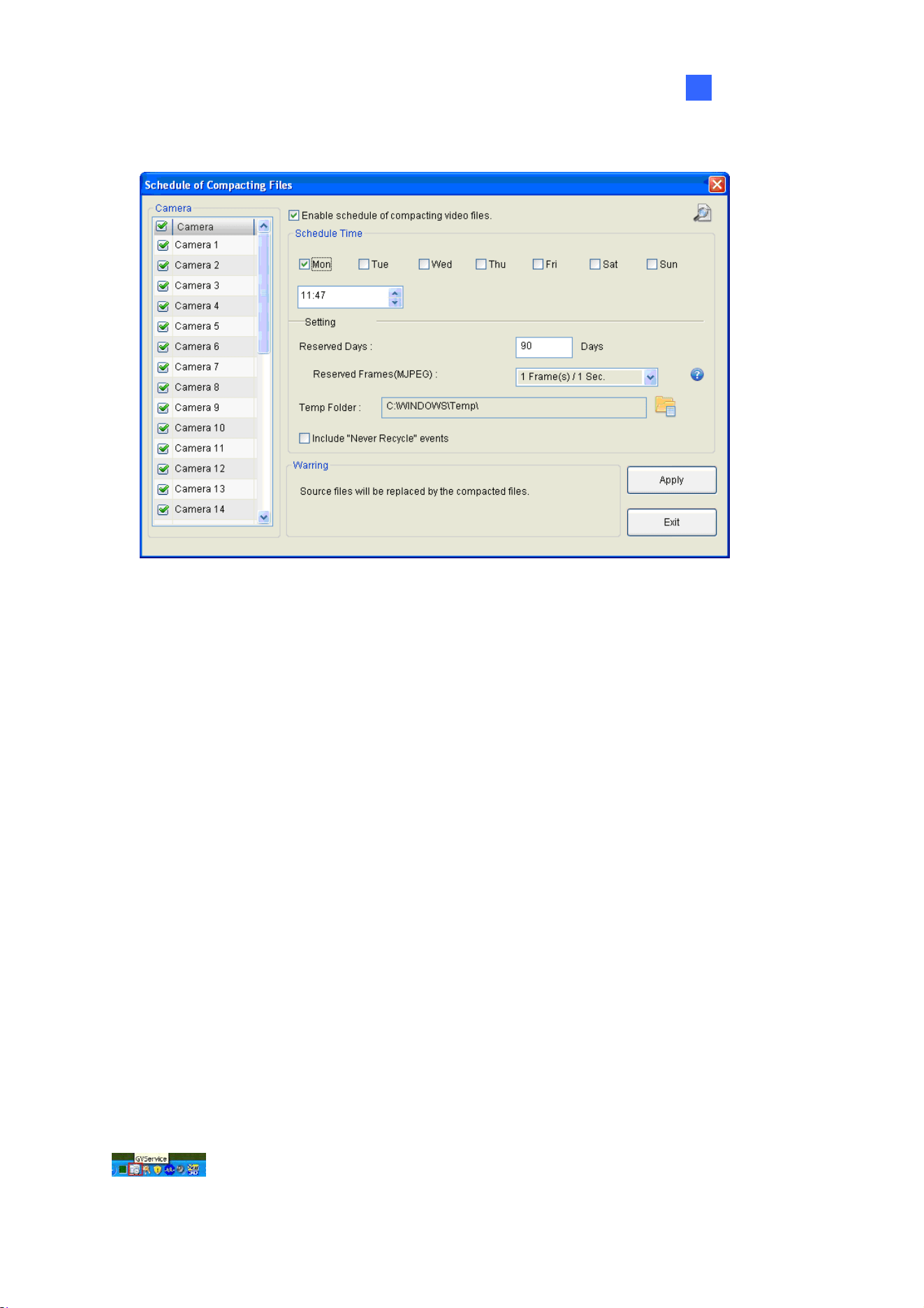Image resolution: width=924 pixels, height=1308 pixels.
Task: Uncheck Camera 2 in the list
Action: click(x=163, y=266)
